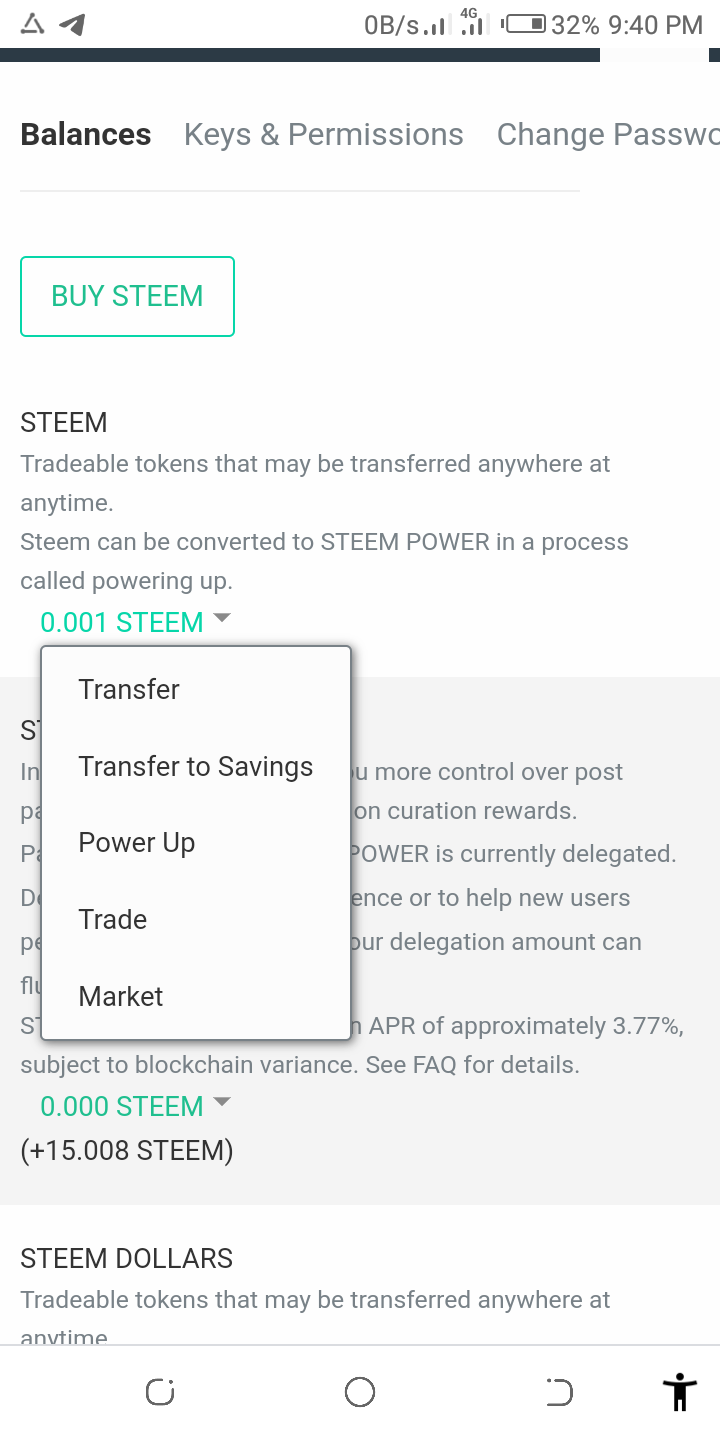Tap the STEEM DOLLARS heading
Viewport: 720px width, 1440px height.
pyautogui.click(x=127, y=1258)
